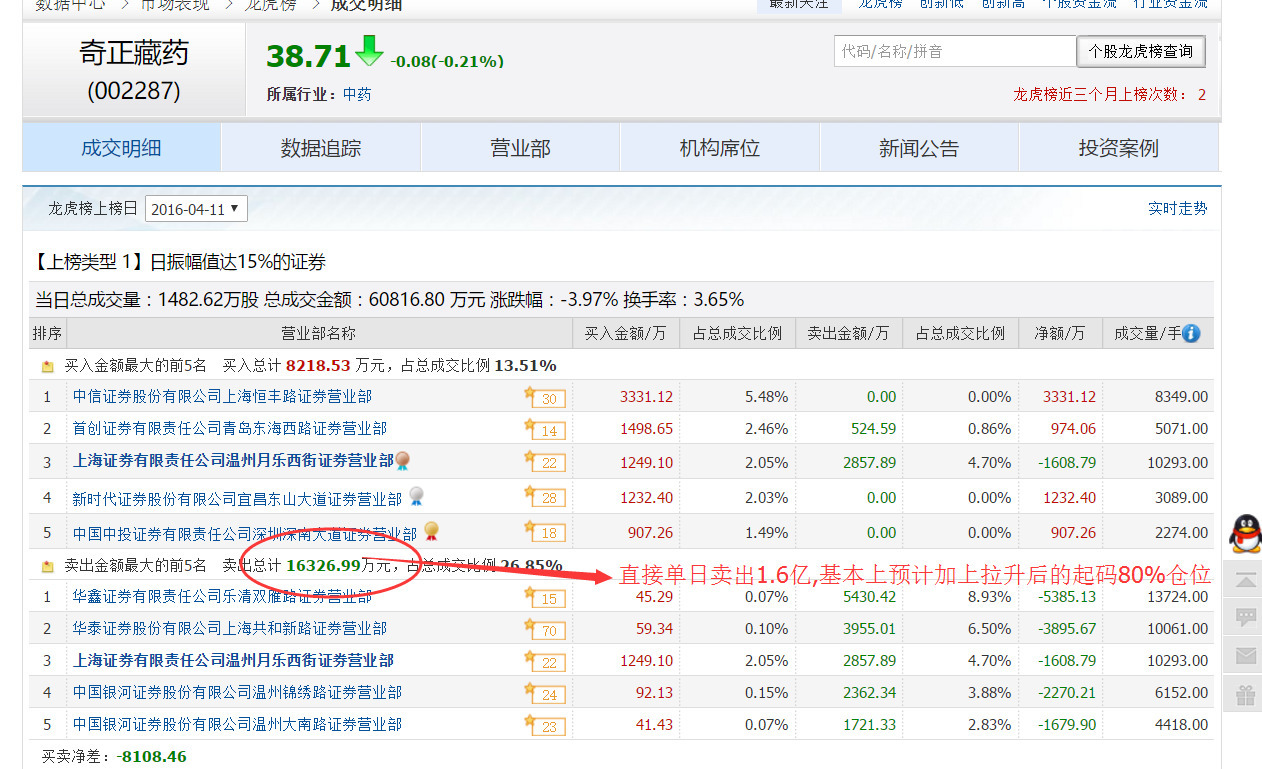Switch to the 数据追踪 tab

321,149
